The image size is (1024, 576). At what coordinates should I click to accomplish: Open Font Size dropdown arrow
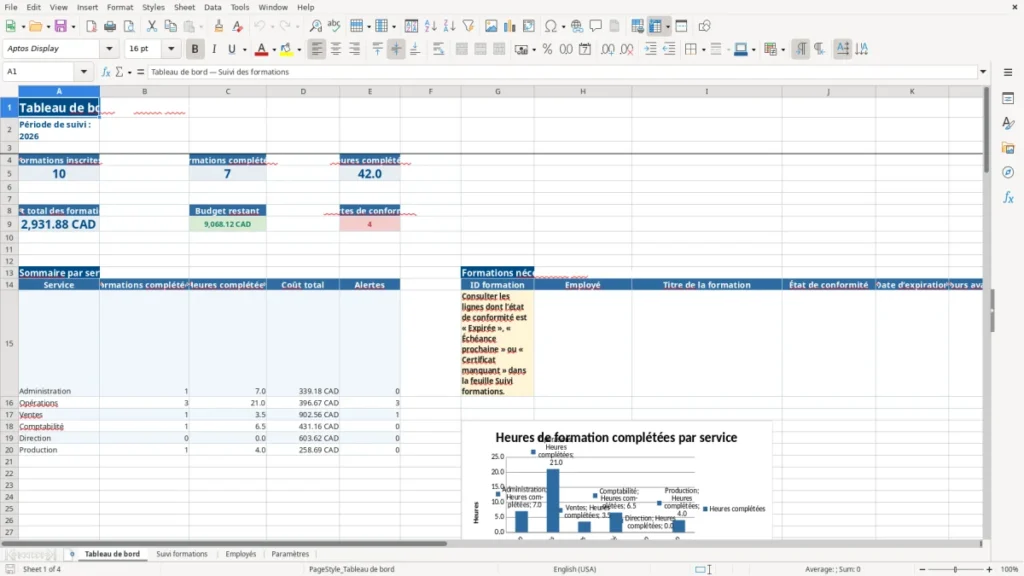[171, 48]
